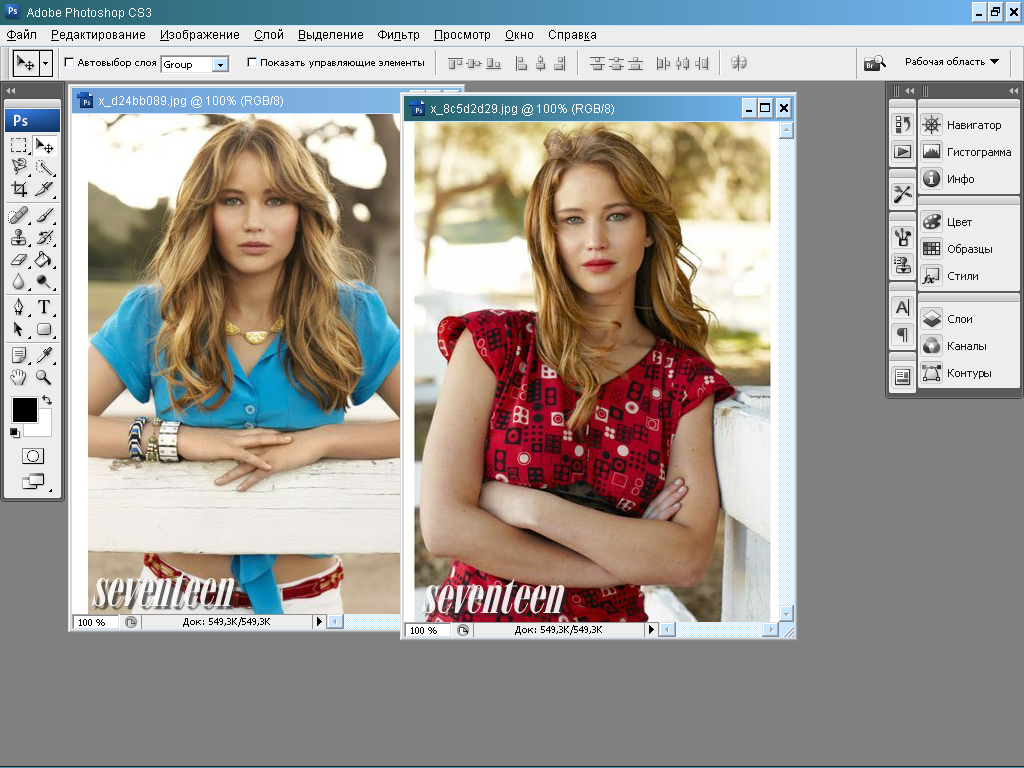Select the Lasso tool
Screen dimensions: 1024x768
pyautogui.click(x=19, y=167)
